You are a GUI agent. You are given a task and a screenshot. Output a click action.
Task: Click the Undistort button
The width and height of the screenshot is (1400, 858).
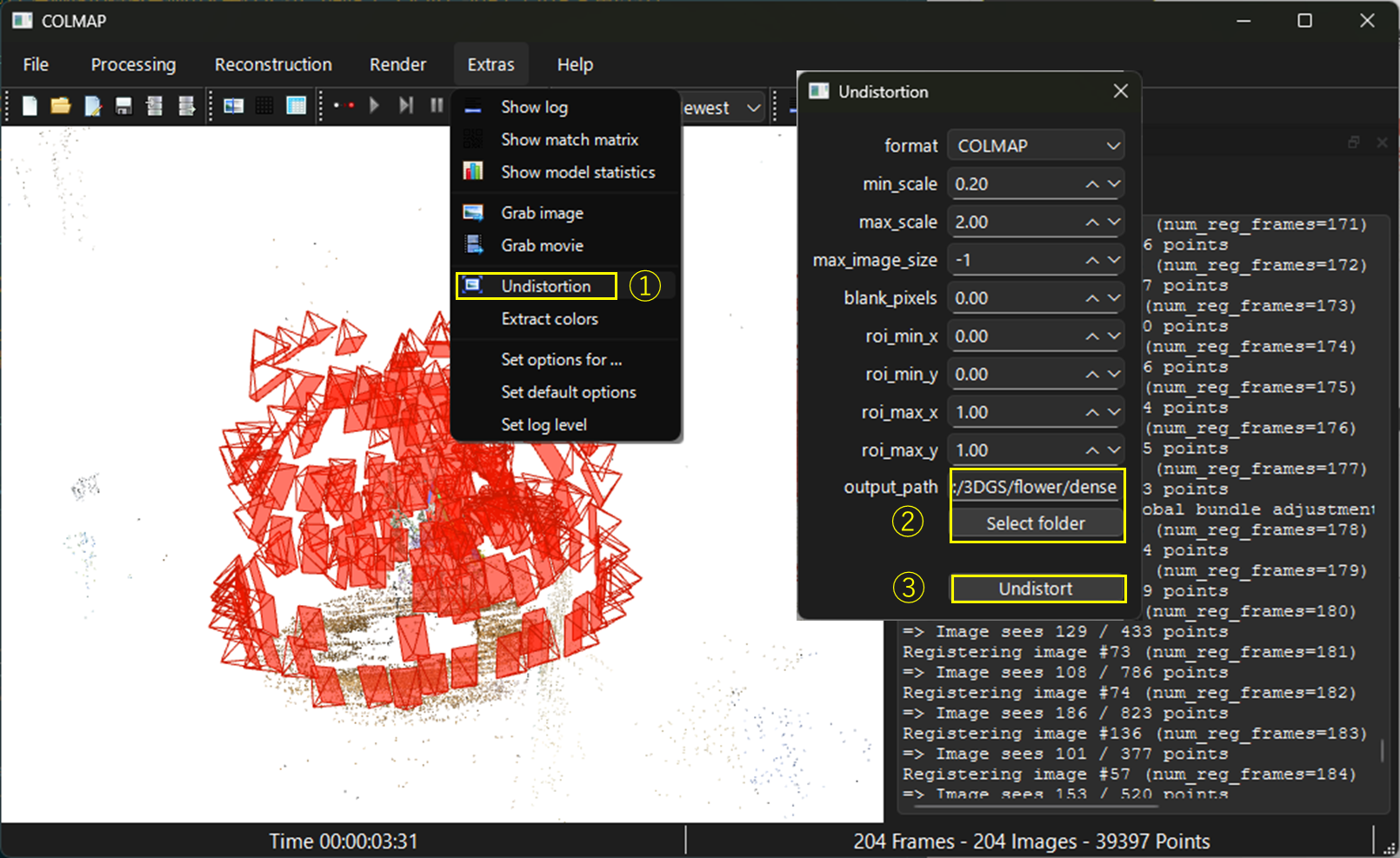tap(1037, 589)
